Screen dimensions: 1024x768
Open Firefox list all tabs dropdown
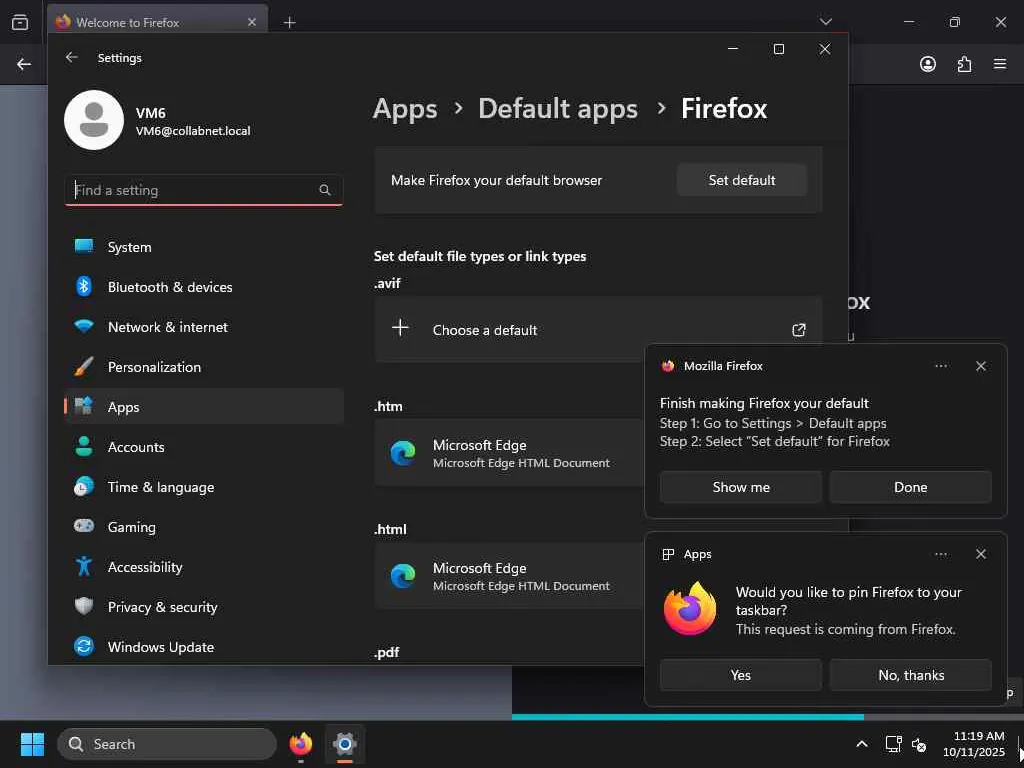coord(825,22)
